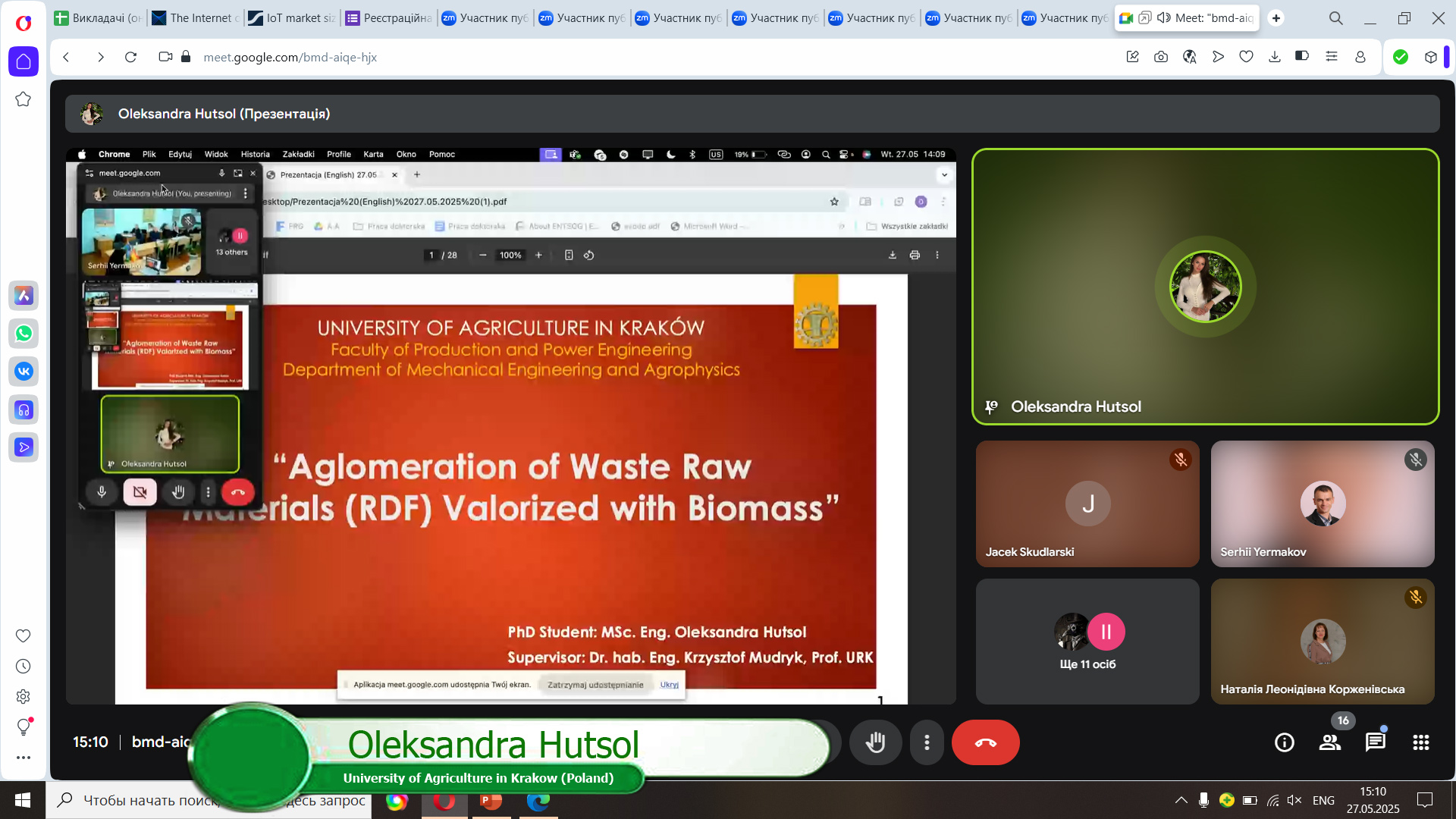
Task: Click the red leave call button
Action: [985, 742]
